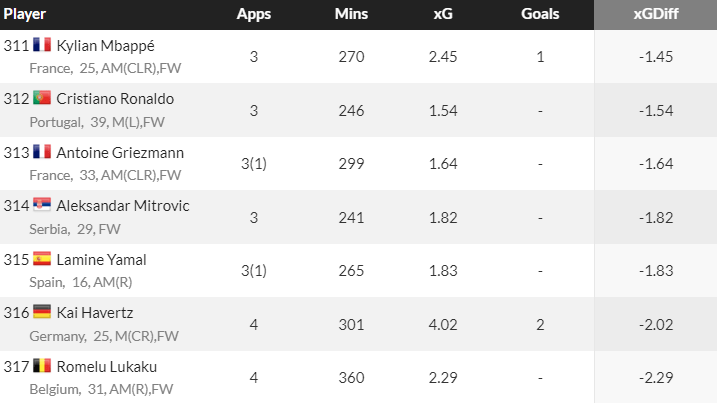The width and height of the screenshot is (717, 403).
Task: Sort table by Apps column
Action: click(x=253, y=14)
